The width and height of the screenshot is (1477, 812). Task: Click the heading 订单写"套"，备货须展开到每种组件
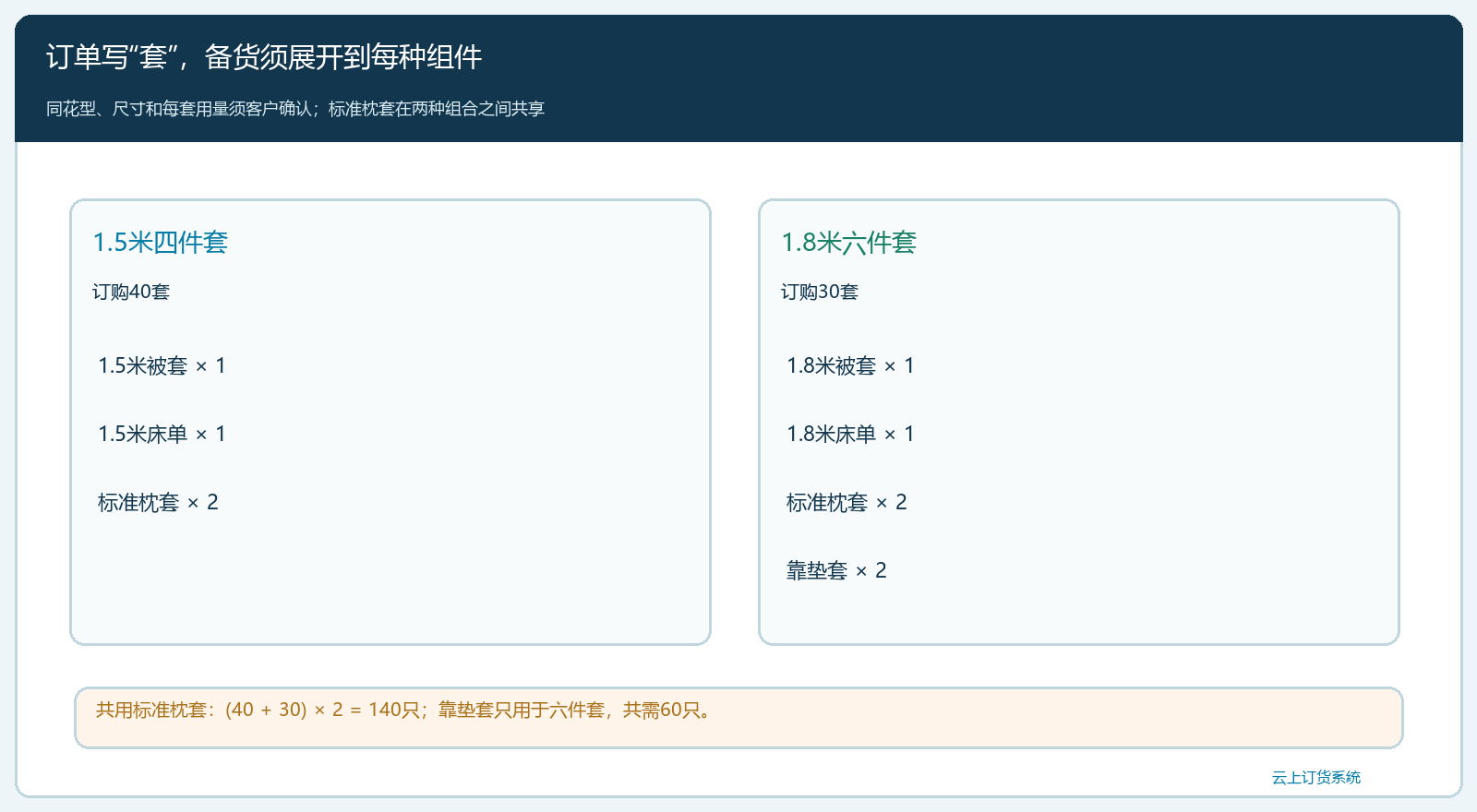coord(264,57)
